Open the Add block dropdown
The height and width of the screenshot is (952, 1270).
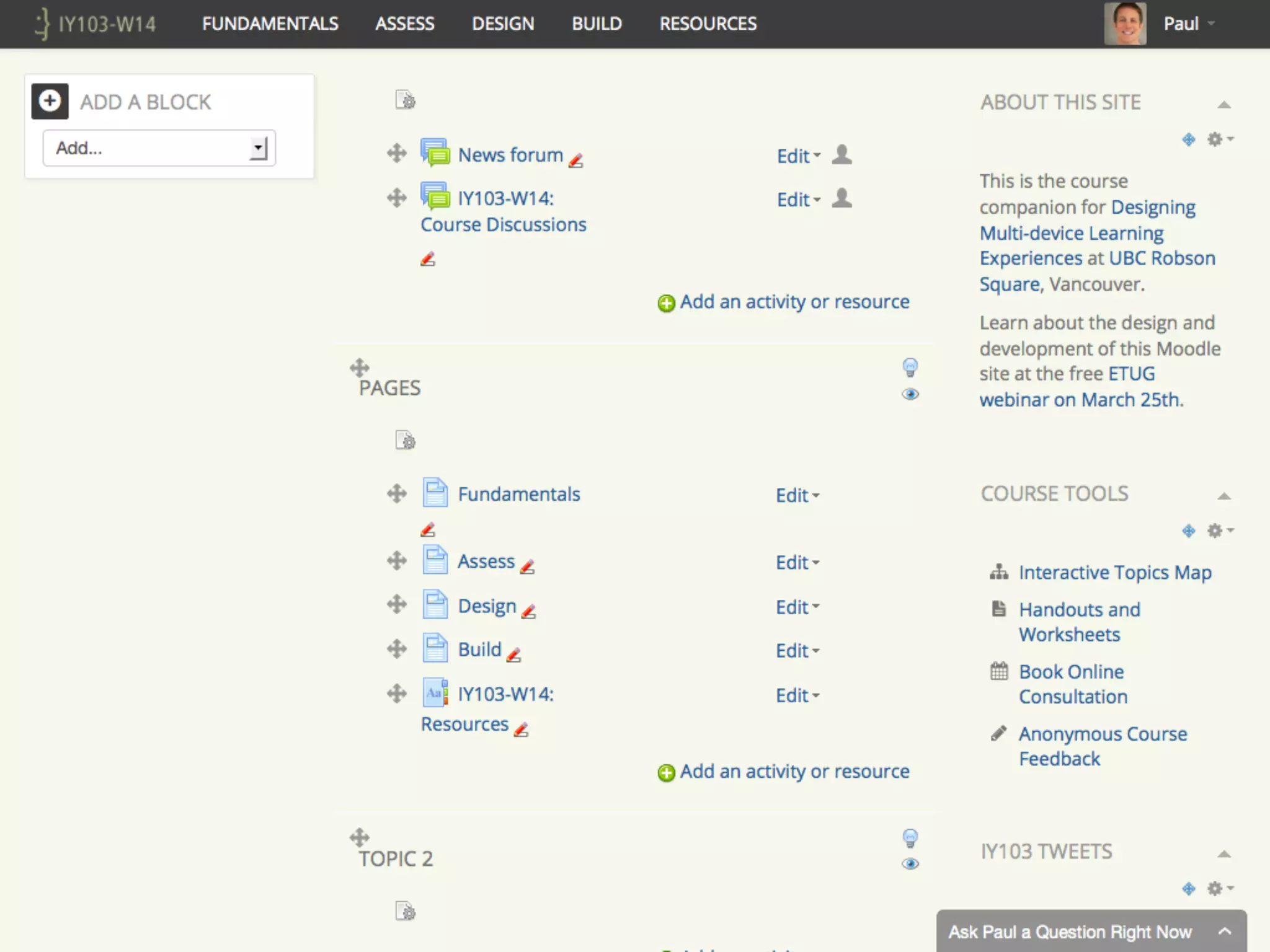[159, 148]
